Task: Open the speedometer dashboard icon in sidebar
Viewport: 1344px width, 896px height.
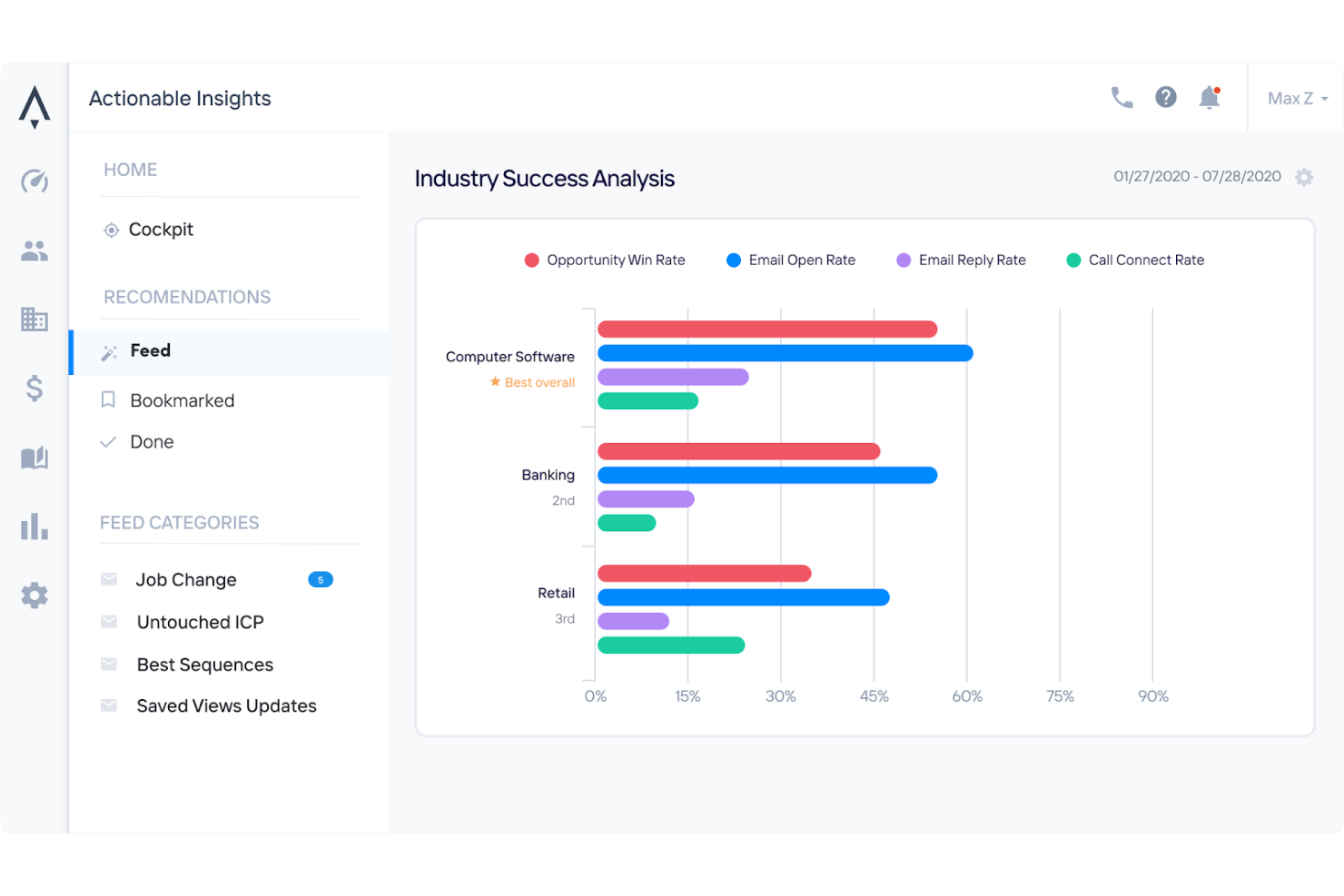Action: pos(35,182)
